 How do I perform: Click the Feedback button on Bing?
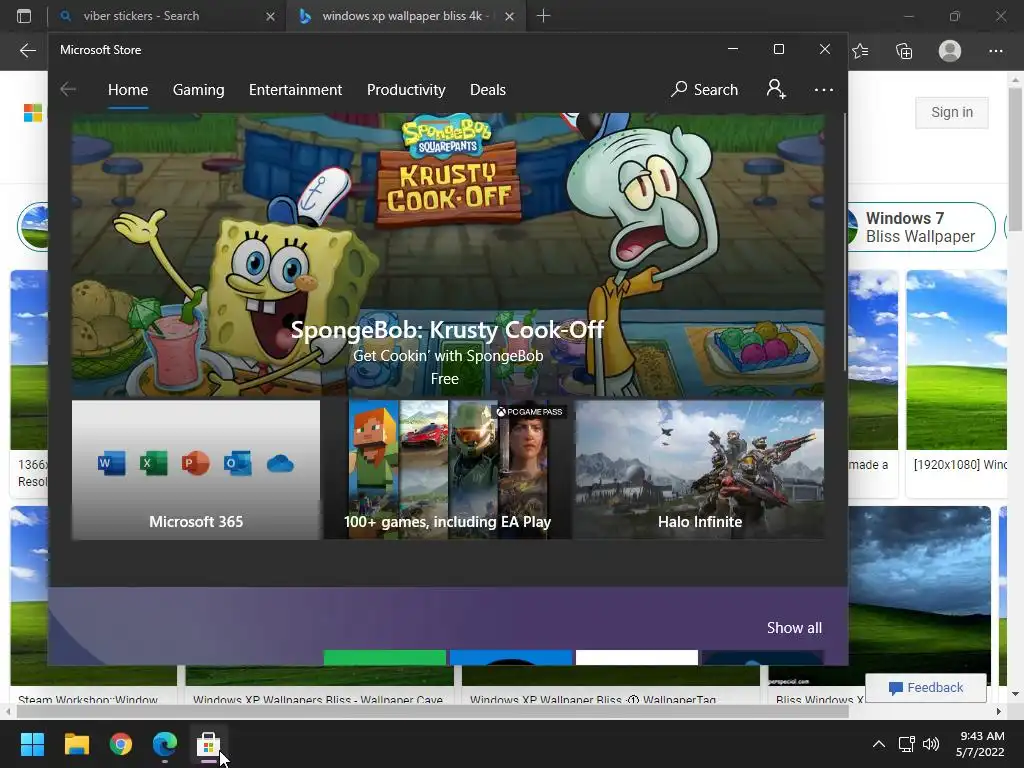pyautogui.click(x=926, y=687)
